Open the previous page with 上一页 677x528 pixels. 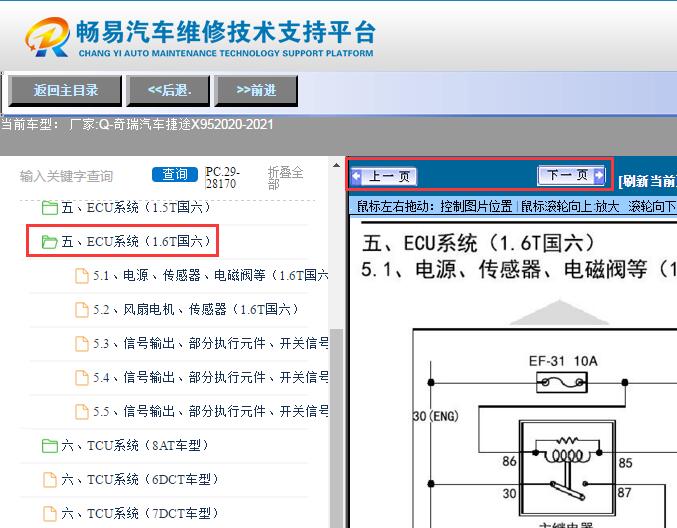(x=383, y=176)
